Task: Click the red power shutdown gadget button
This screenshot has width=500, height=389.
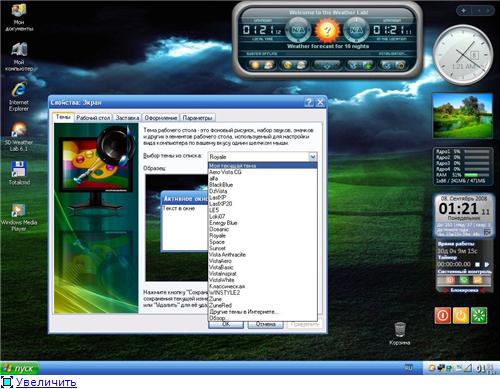Action: click(x=443, y=315)
